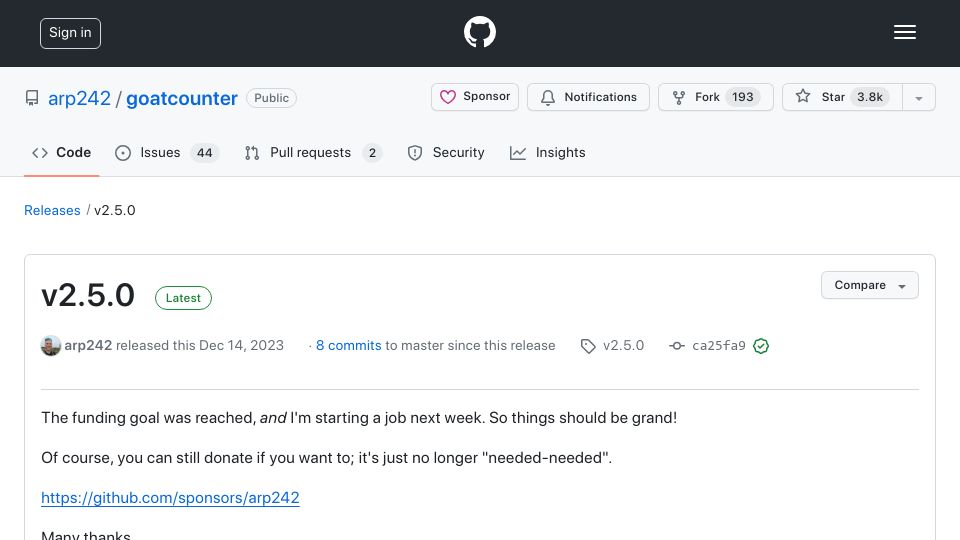Click the pull requests counter badge 2
The image size is (960, 540).
372,152
